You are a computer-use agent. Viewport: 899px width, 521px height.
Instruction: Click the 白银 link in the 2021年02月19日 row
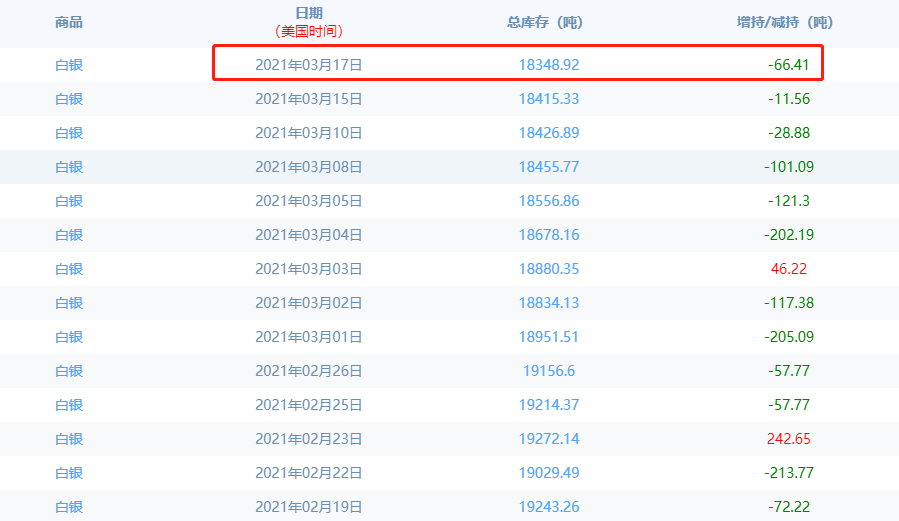pyautogui.click(x=69, y=507)
